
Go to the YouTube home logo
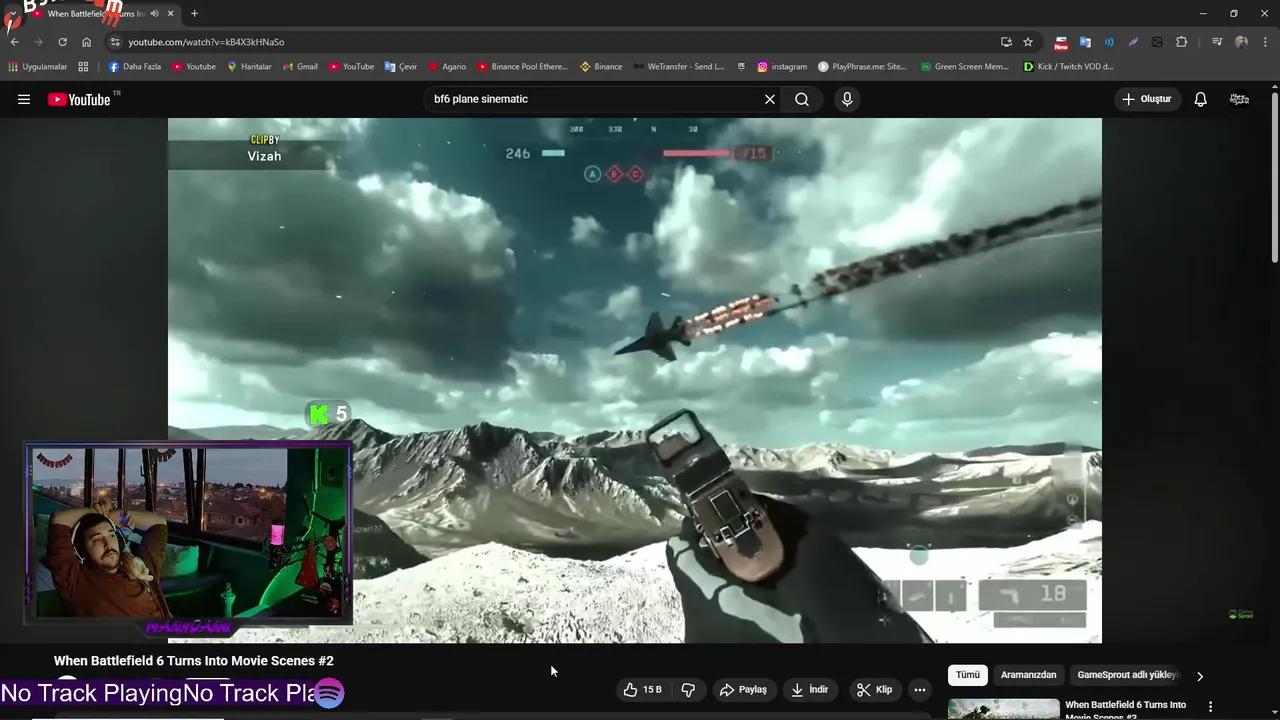click(x=79, y=99)
